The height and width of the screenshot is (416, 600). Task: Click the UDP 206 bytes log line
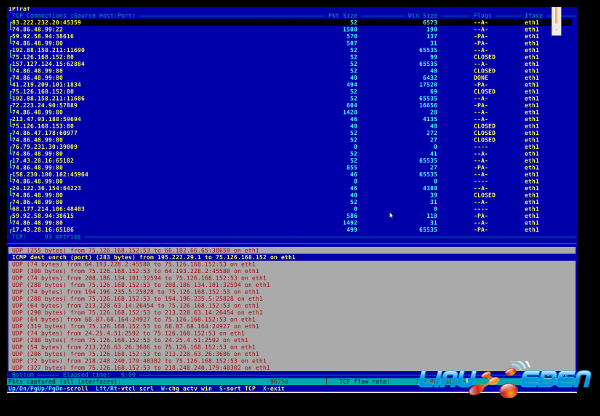click(292, 354)
